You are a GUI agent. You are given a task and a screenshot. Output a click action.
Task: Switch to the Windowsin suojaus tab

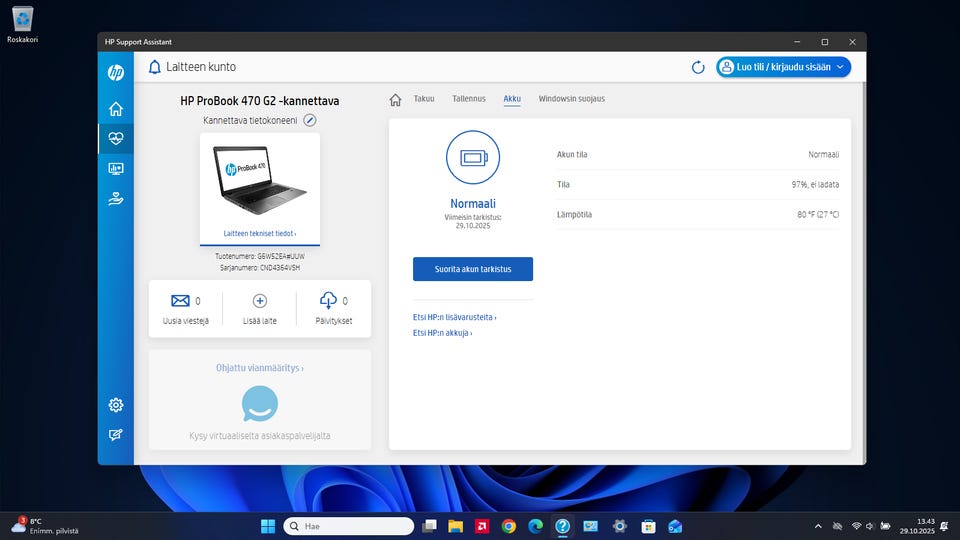(571, 99)
